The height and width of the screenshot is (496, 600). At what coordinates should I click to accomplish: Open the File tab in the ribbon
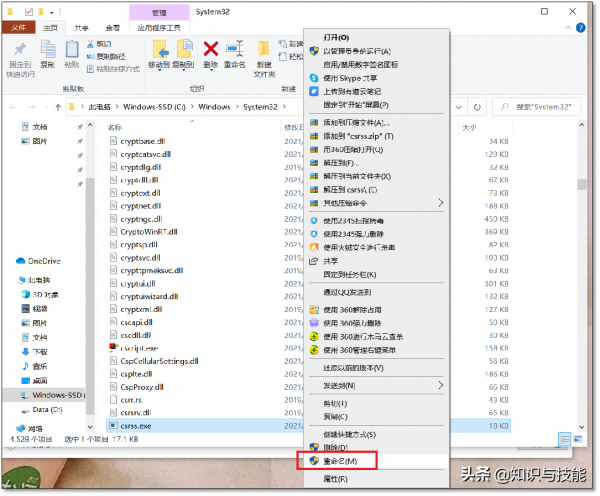[x=20, y=29]
